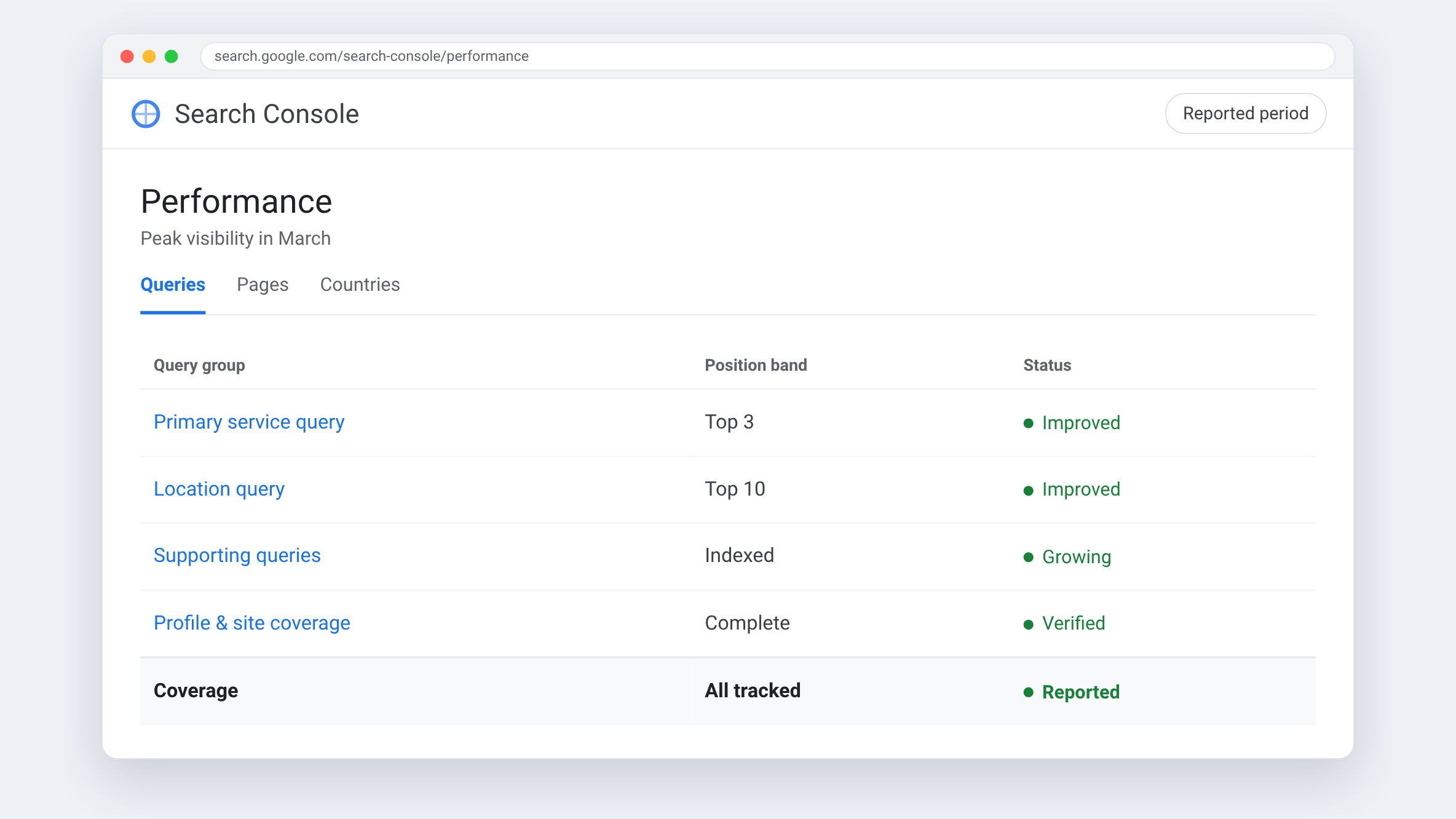Open the Location query link
The height and width of the screenshot is (819, 1456).
(219, 489)
